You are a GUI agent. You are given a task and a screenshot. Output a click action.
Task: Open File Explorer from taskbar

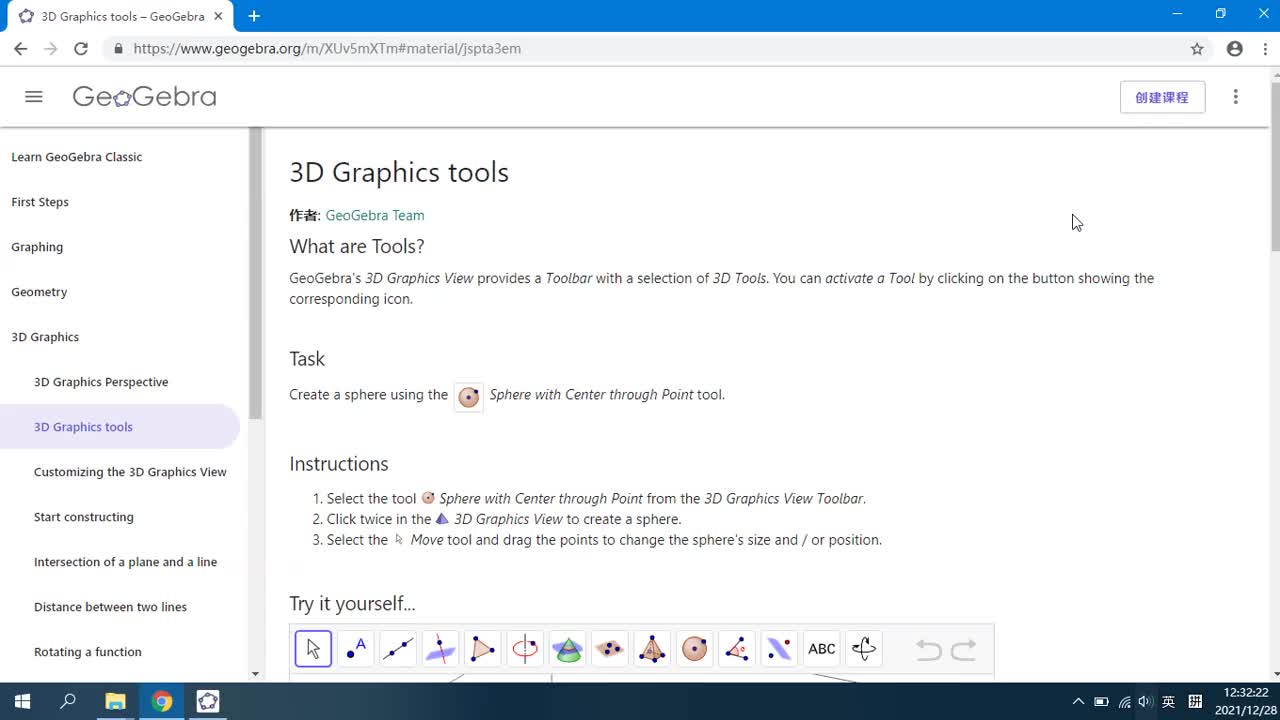pos(115,701)
